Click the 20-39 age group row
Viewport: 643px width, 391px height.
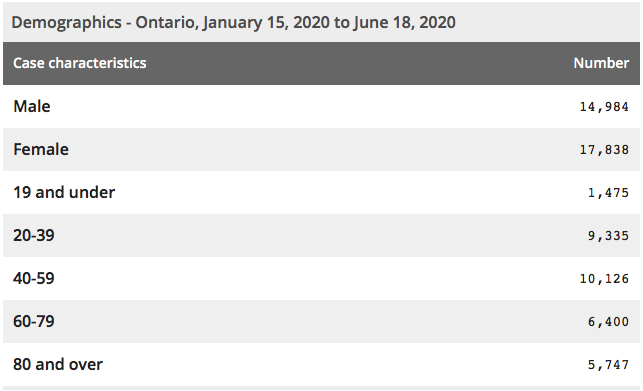tap(321, 236)
